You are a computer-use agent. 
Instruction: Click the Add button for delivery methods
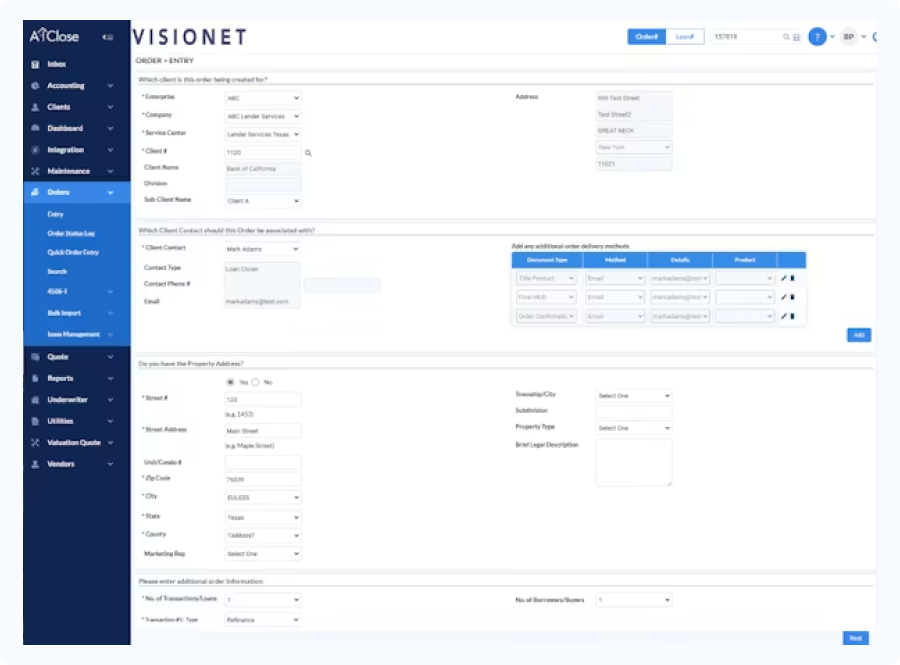pos(858,335)
